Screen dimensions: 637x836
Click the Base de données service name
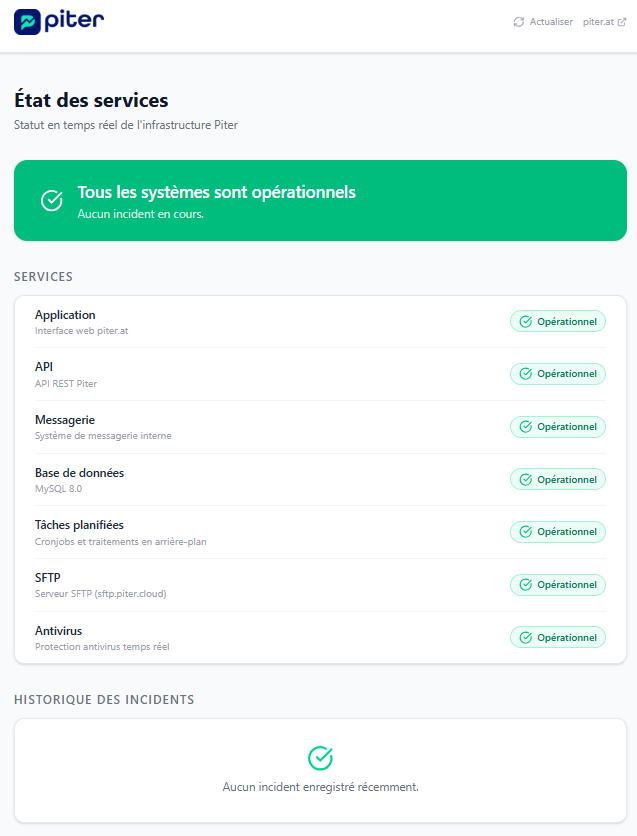click(x=79, y=473)
